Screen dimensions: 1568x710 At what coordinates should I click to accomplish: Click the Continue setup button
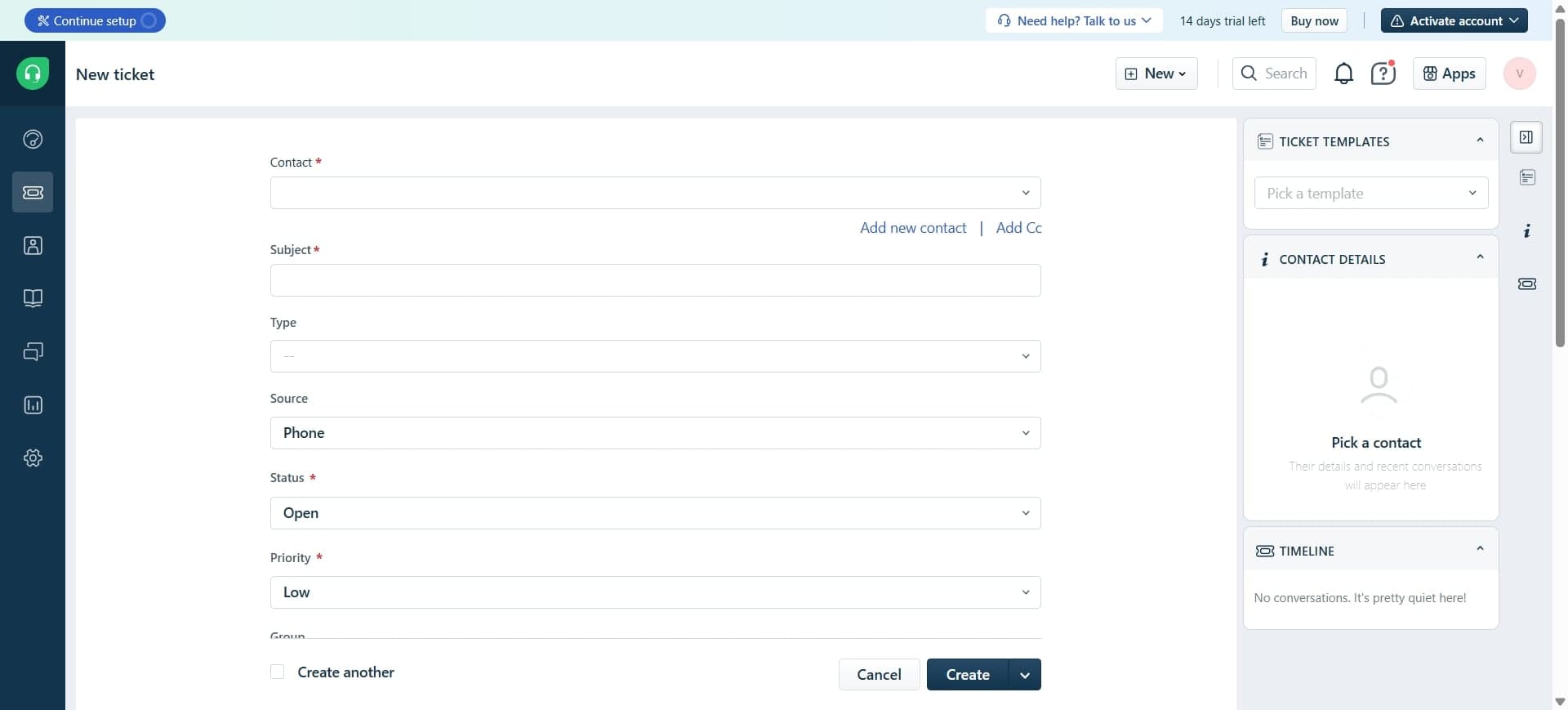[95, 20]
